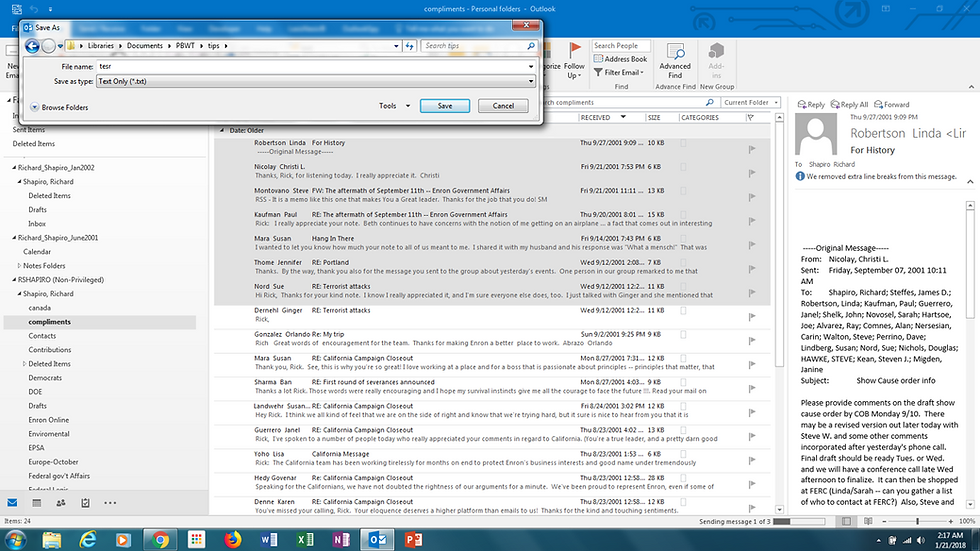Image resolution: width=980 pixels, height=551 pixels.
Task: Click Forward in the reading pane
Action: tap(892, 104)
